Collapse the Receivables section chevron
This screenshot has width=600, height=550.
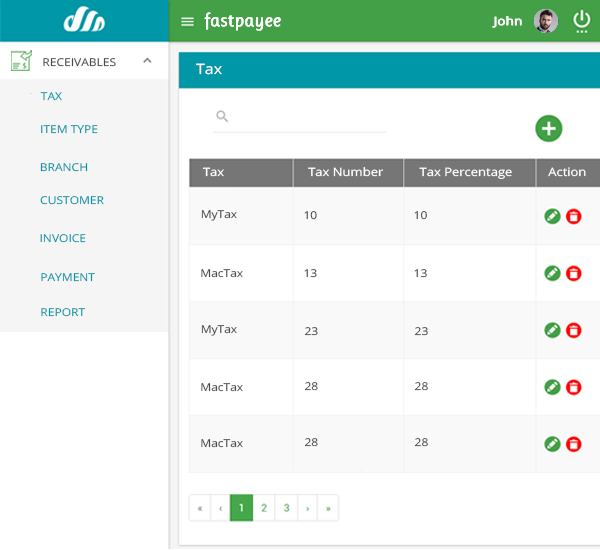point(147,61)
